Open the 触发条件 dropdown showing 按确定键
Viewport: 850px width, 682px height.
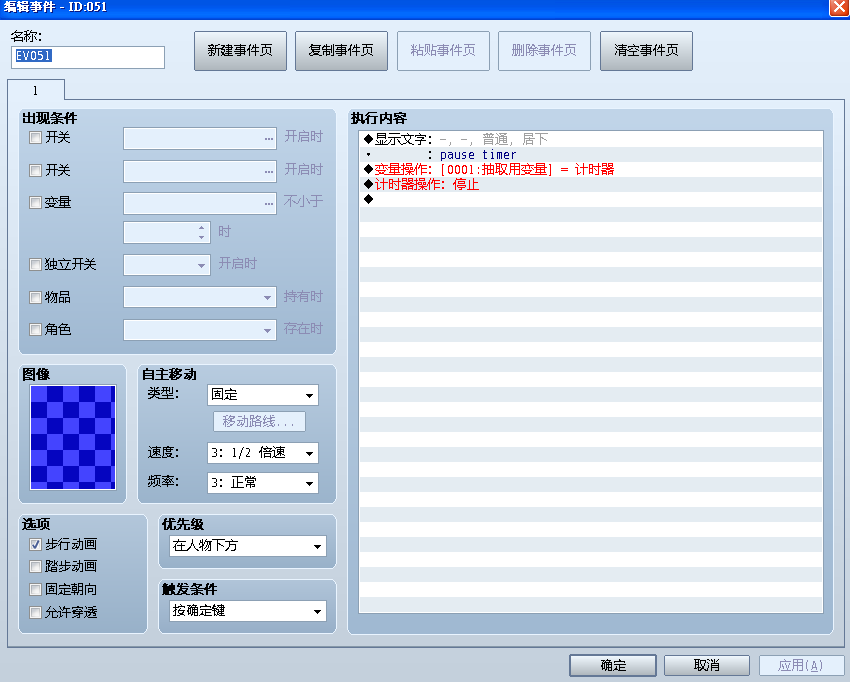(x=248, y=611)
